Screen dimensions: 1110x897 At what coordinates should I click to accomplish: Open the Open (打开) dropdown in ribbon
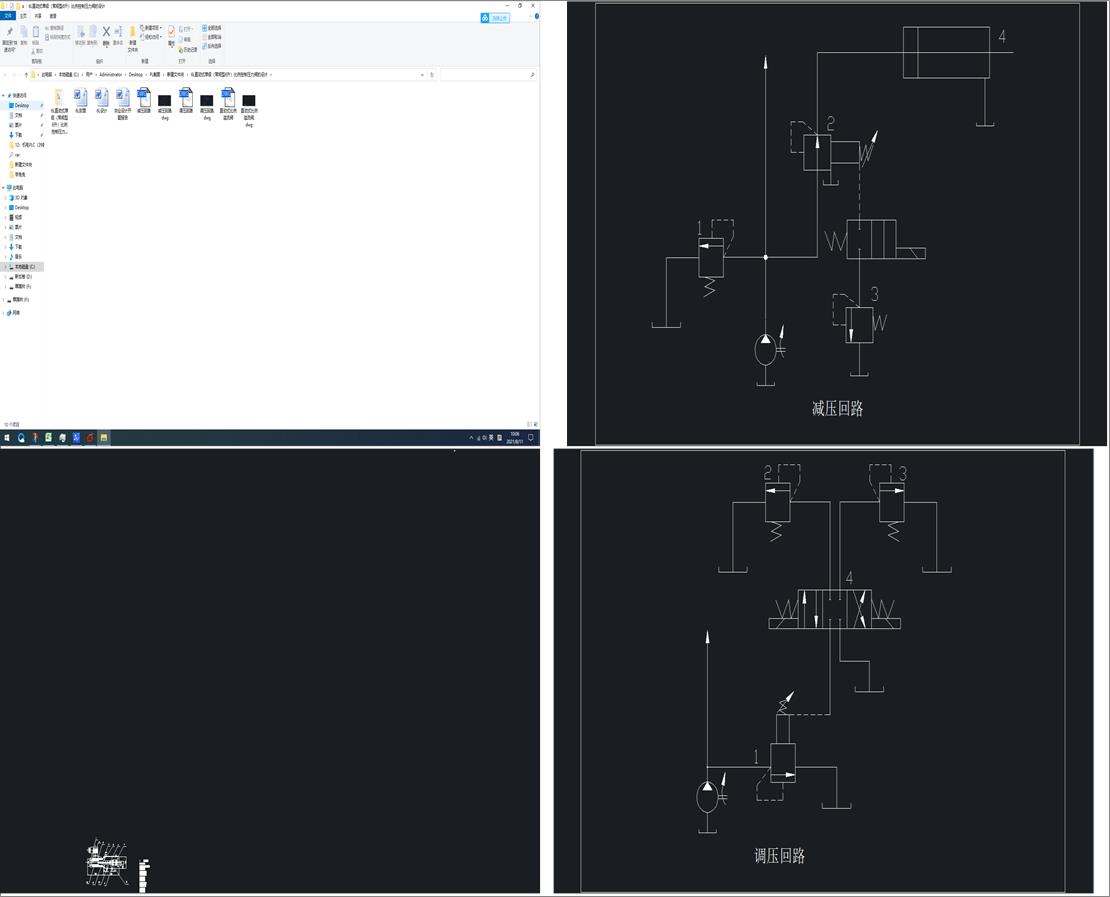click(x=187, y=29)
